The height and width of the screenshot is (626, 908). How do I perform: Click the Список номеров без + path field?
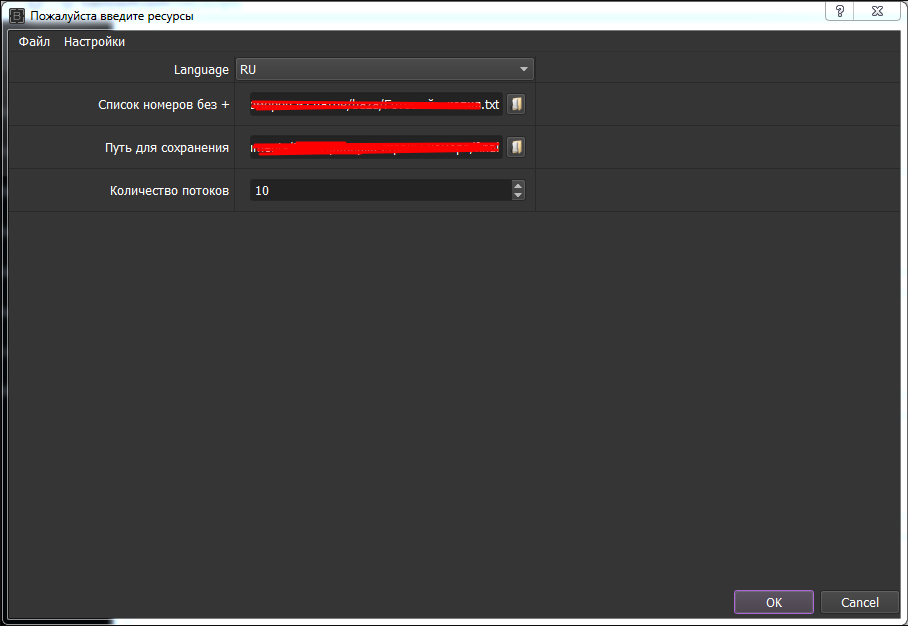click(376, 104)
